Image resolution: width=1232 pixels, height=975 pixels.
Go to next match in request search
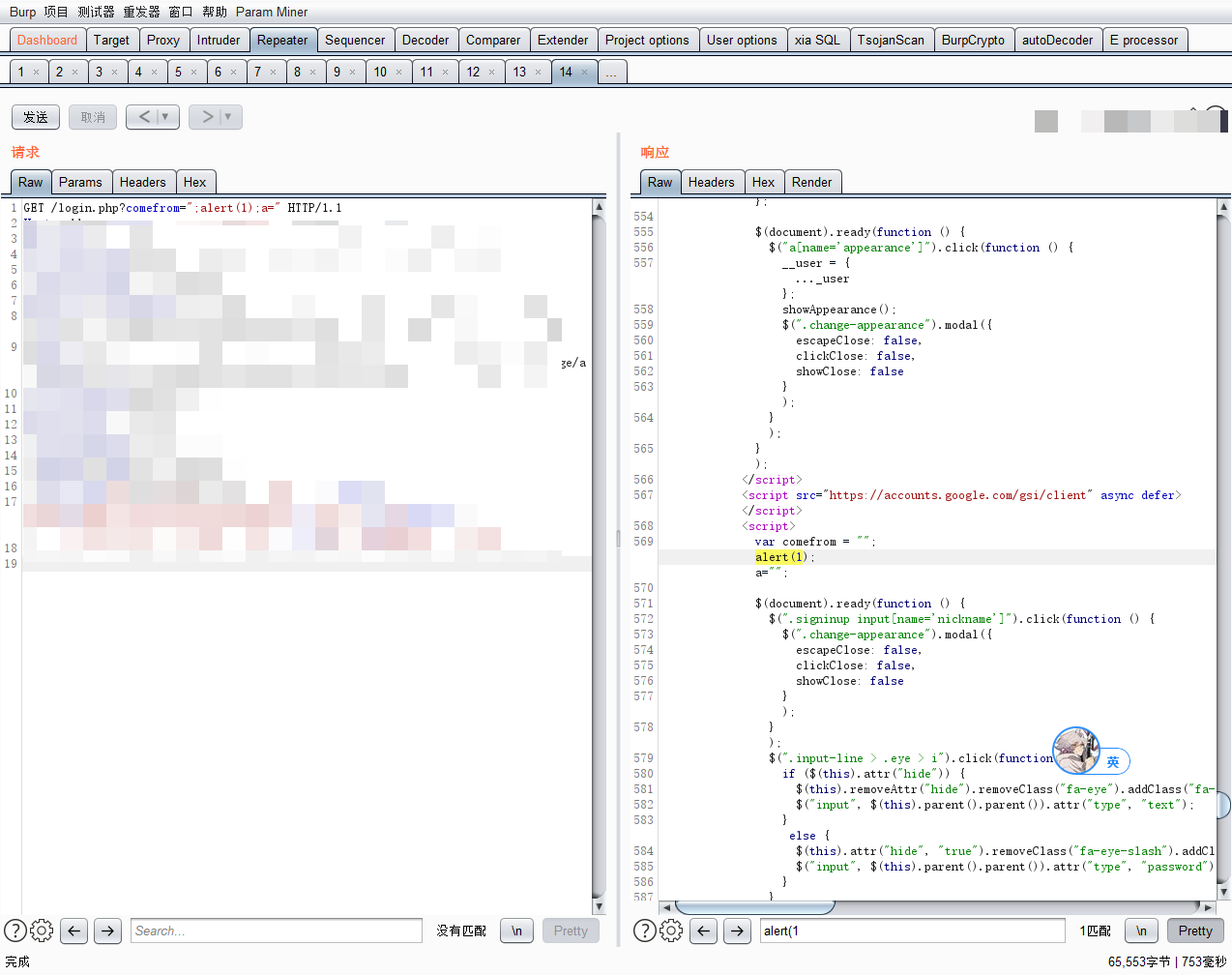(x=108, y=931)
